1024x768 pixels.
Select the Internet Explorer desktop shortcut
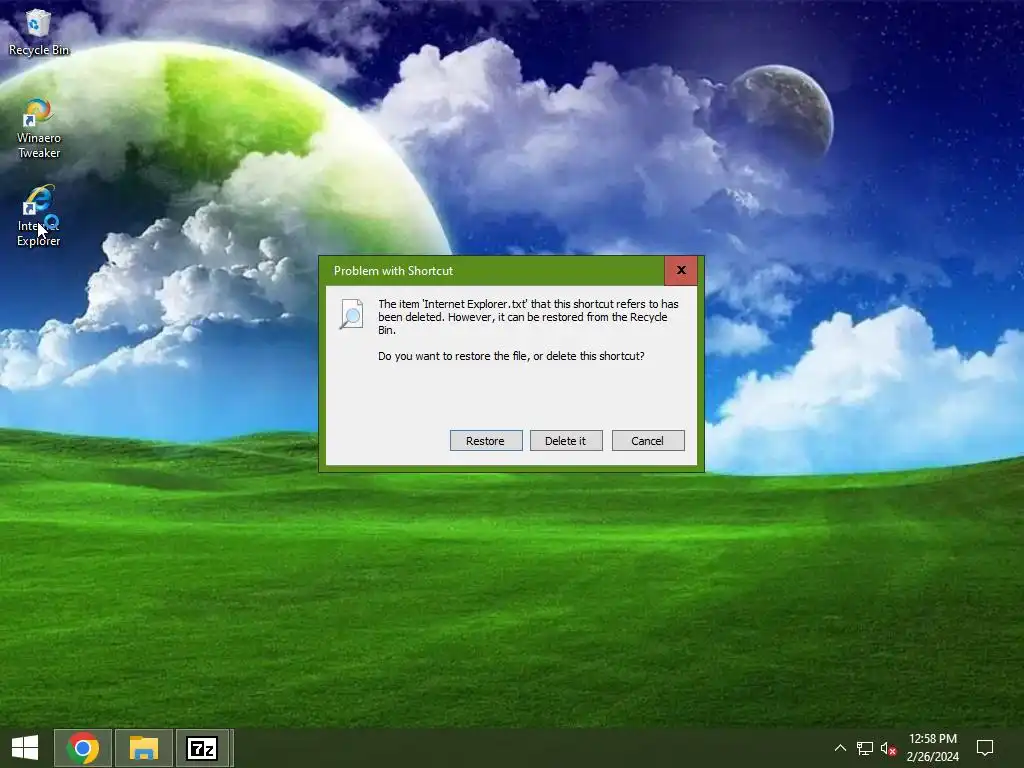pos(39,216)
